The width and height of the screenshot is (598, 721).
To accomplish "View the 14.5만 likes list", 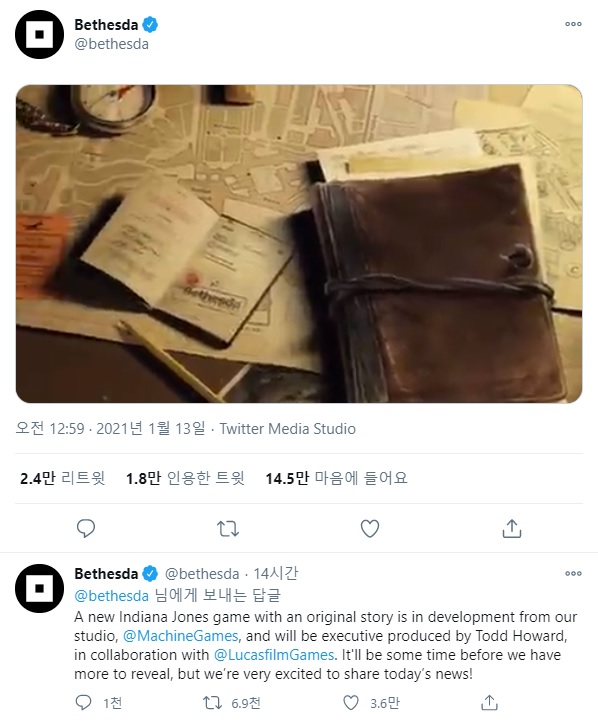I will pos(336,478).
